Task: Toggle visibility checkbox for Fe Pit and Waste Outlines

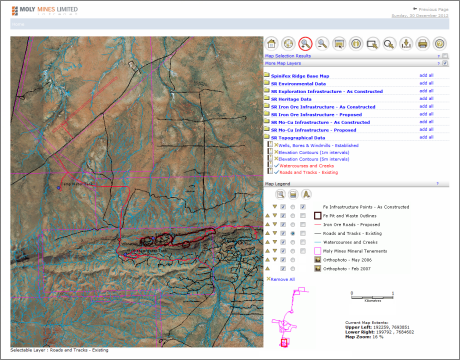Action: (x=283, y=216)
